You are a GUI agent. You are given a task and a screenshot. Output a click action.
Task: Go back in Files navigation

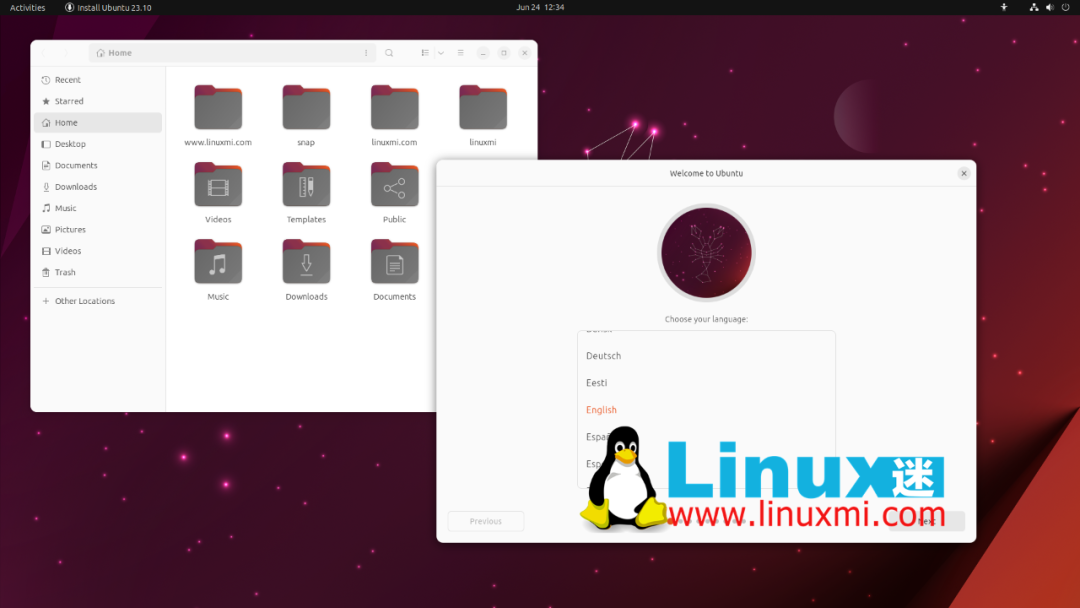43,53
